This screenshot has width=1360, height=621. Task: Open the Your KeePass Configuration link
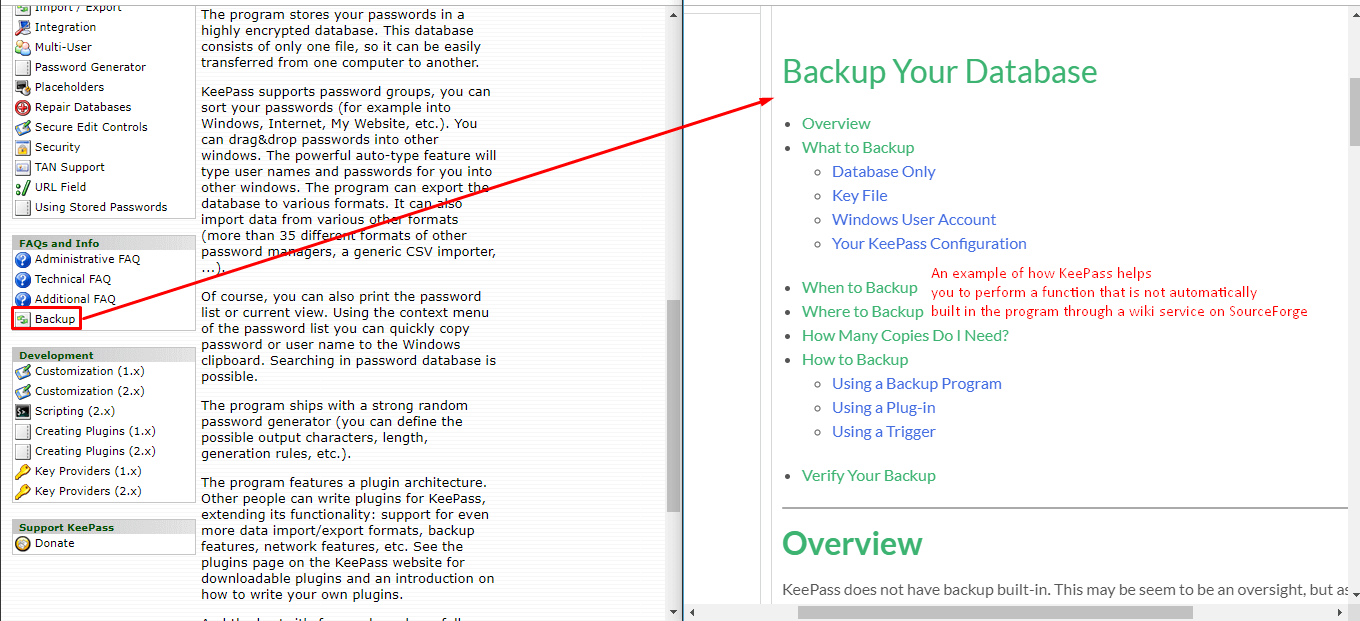(929, 244)
